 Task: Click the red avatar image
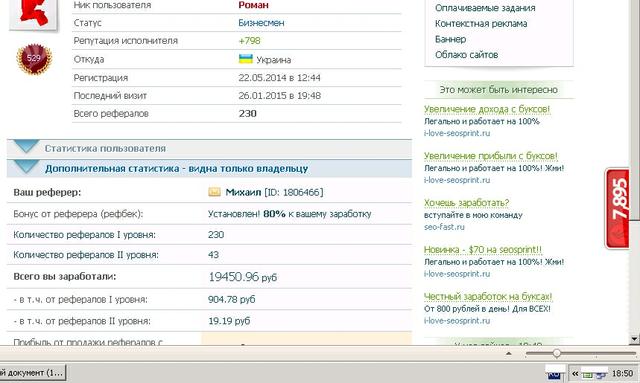pyautogui.click(x=34, y=14)
